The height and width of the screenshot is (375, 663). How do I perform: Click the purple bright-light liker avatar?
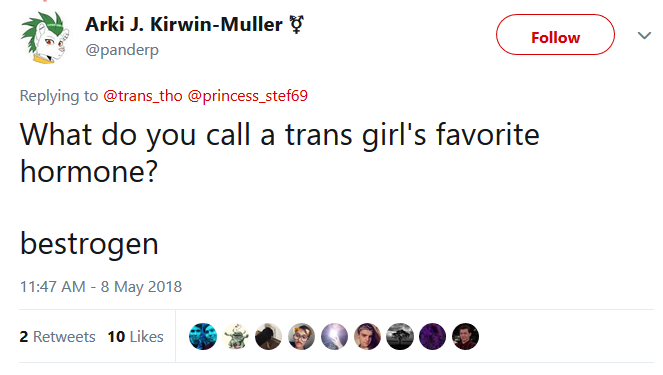tap(334, 337)
